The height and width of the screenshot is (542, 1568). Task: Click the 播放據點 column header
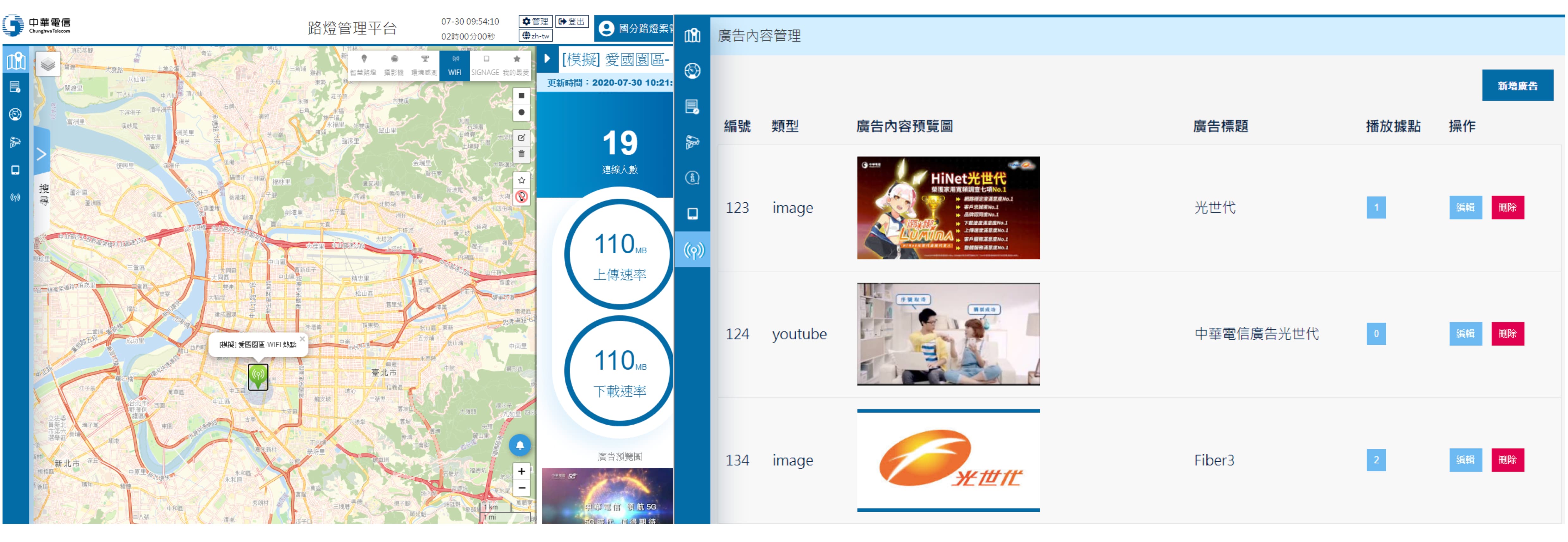(1393, 126)
